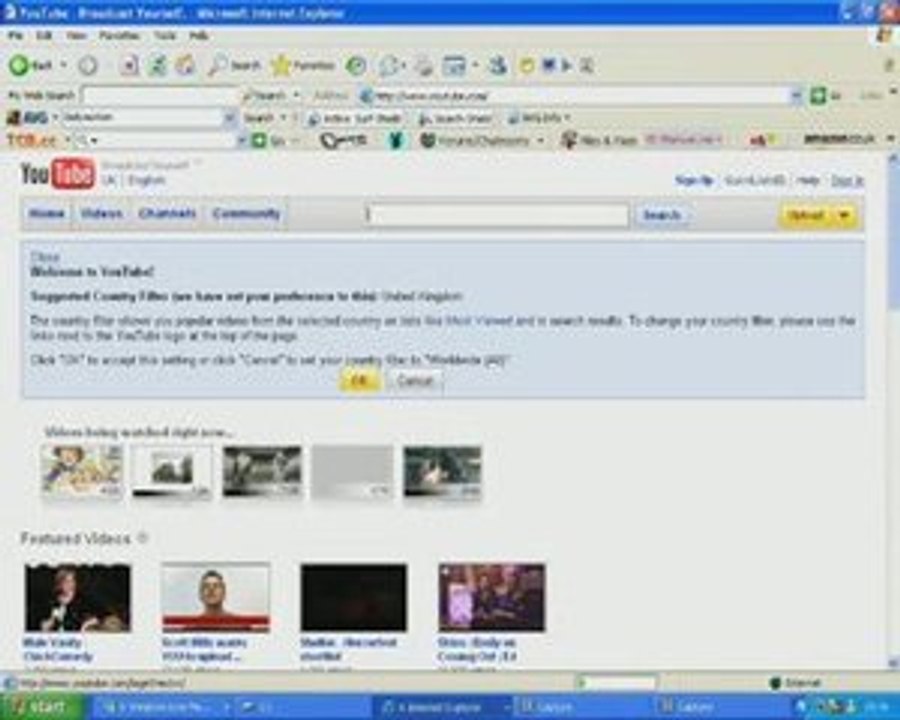Click the Most Viewed link in notice

click(x=478, y=320)
